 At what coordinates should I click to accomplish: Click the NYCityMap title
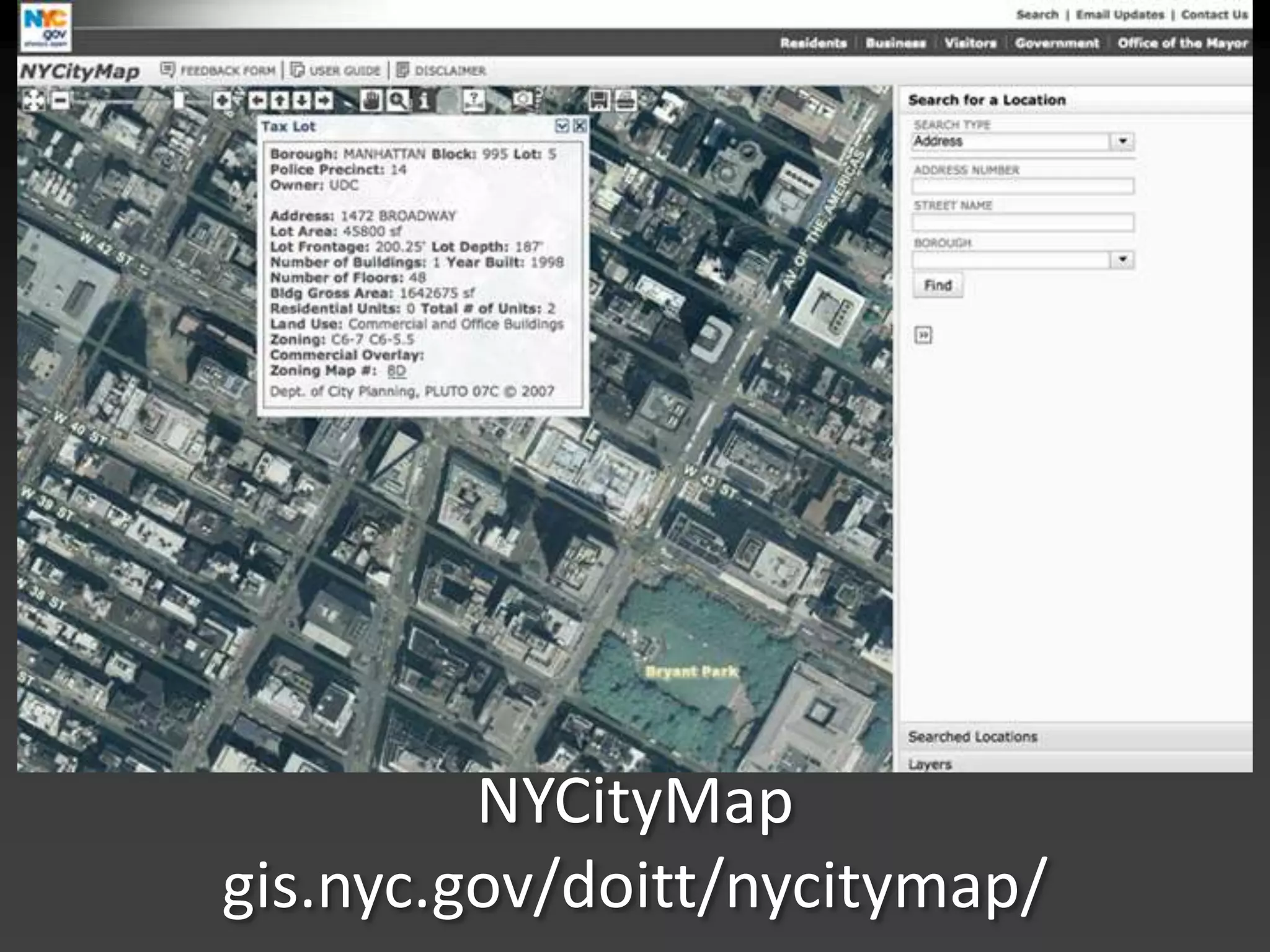[x=80, y=71]
